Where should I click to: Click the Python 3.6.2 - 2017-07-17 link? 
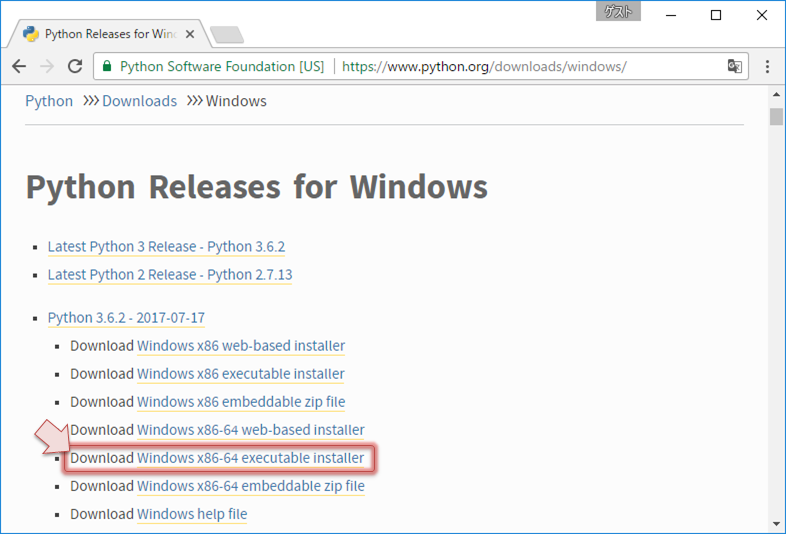(126, 318)
